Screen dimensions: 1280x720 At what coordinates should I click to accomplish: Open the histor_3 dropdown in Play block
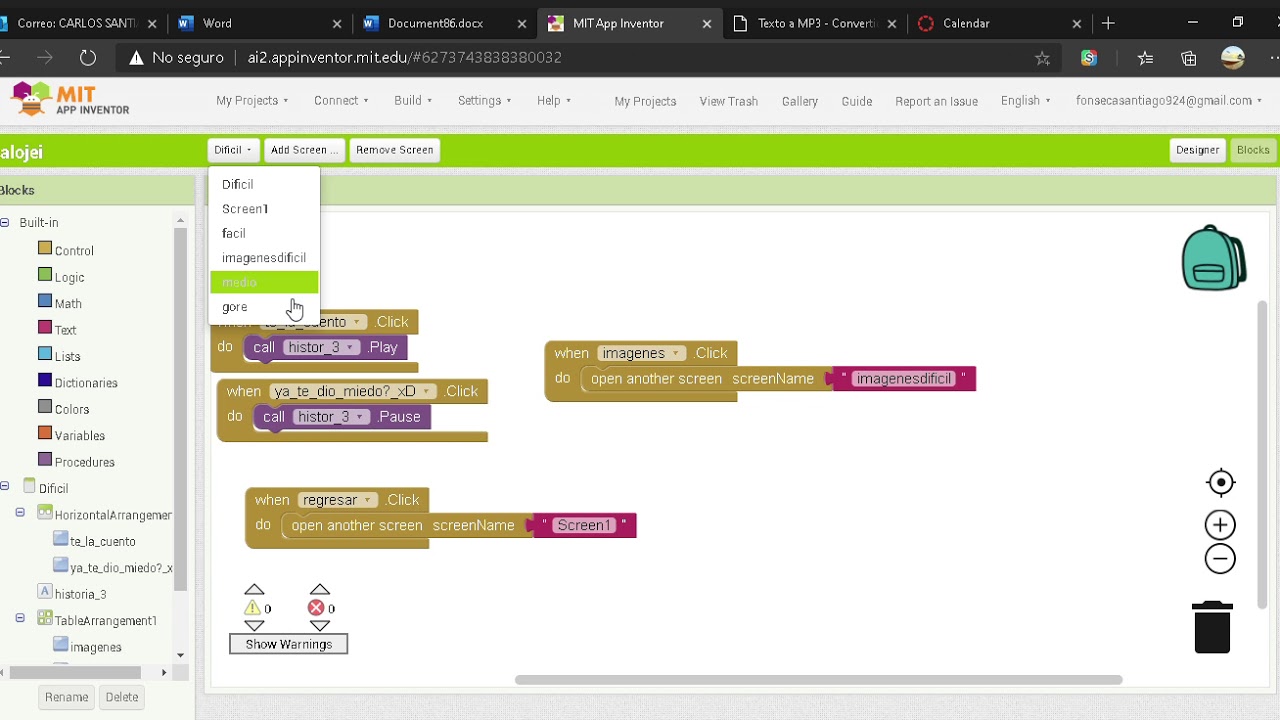point(349,347)
